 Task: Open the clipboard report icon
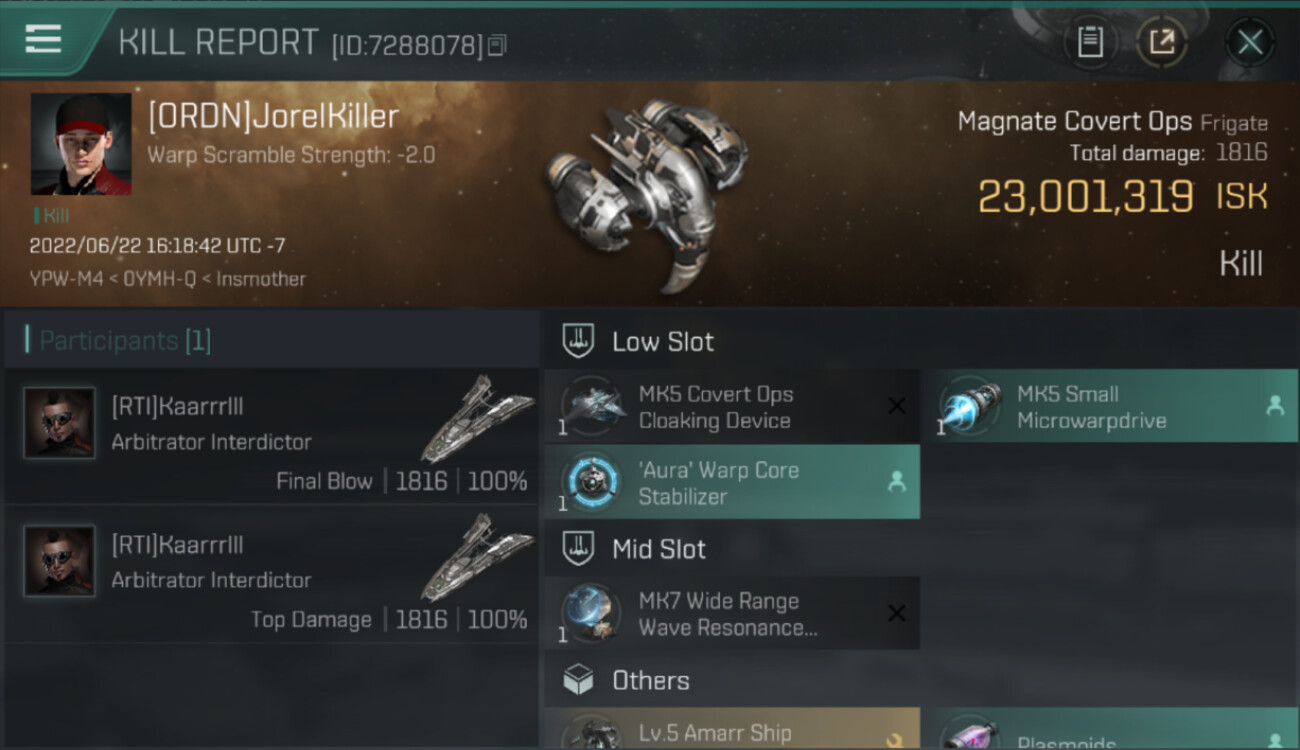1090,42
